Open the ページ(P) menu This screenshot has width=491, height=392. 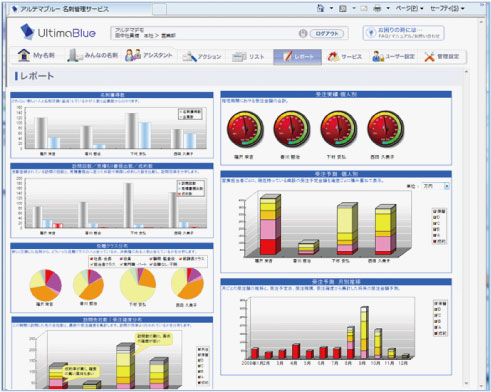click(x=409, y=8)
